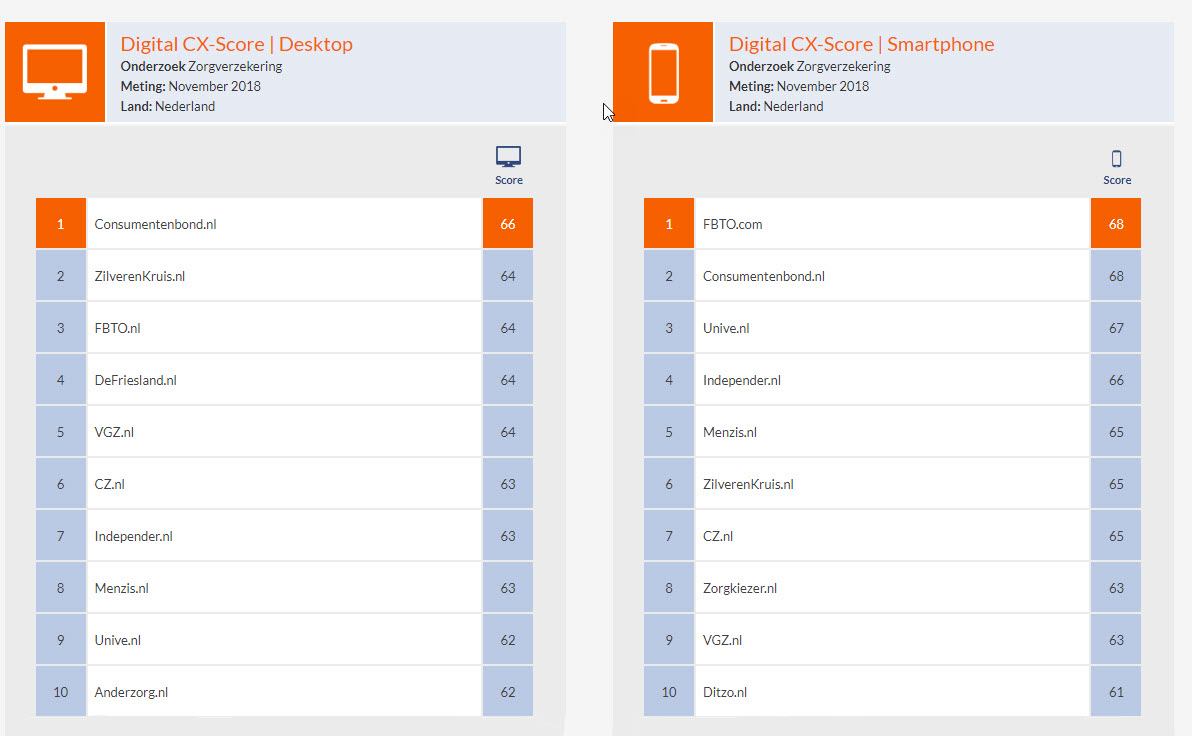Click Desktop score 64 for ZilverenKruis.nl
Screen dimensions: 1192x736
pyautogui.click(x=508, y=276)
